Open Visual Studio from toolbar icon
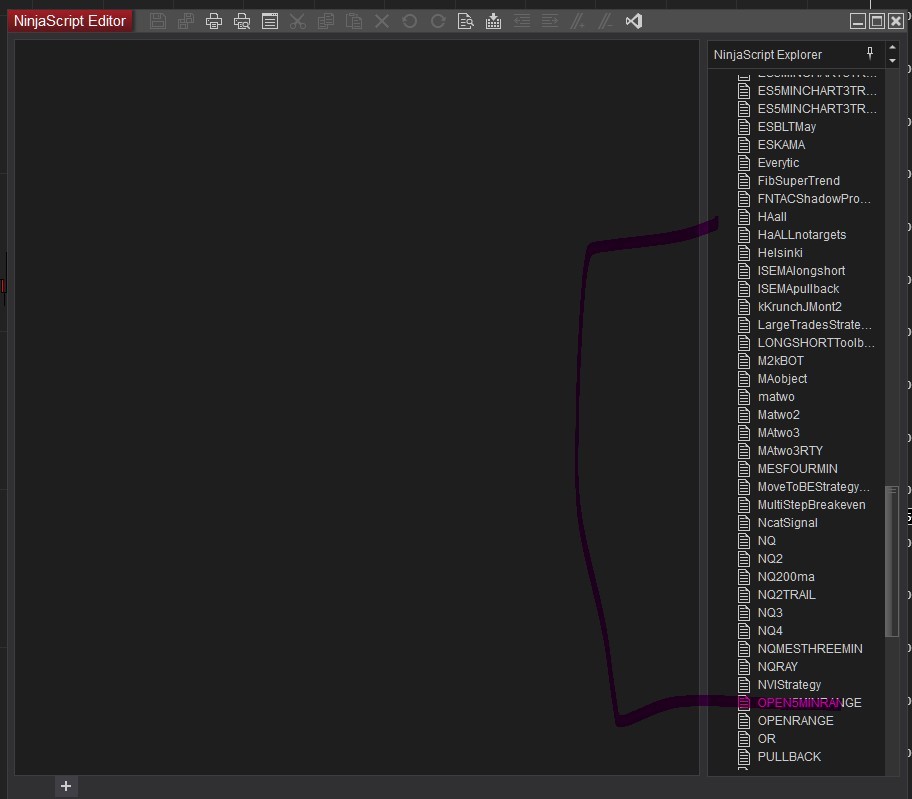Screen dimensions: 912x799 tap(634, 22)
